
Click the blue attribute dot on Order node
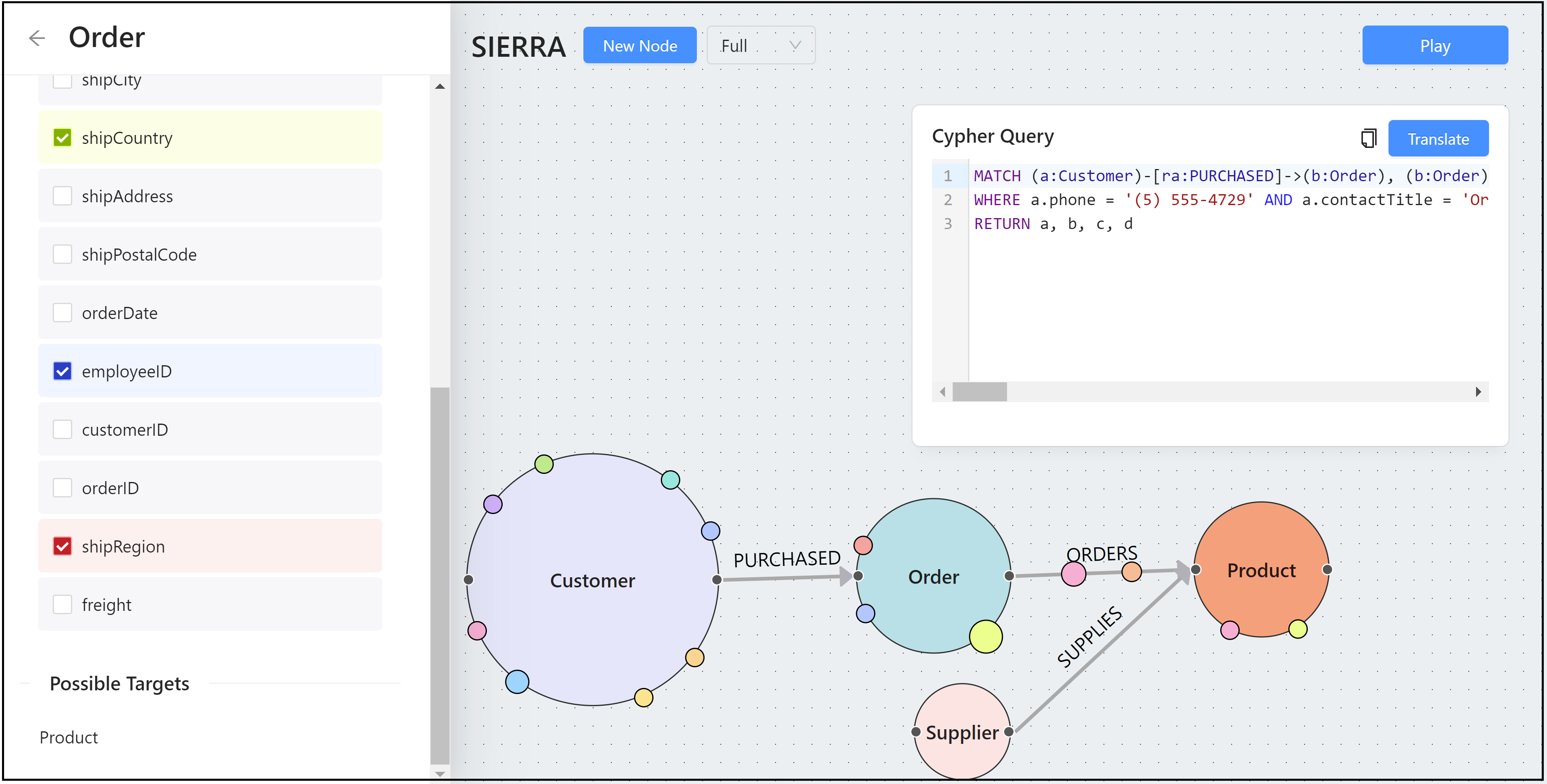coord(866,613)
